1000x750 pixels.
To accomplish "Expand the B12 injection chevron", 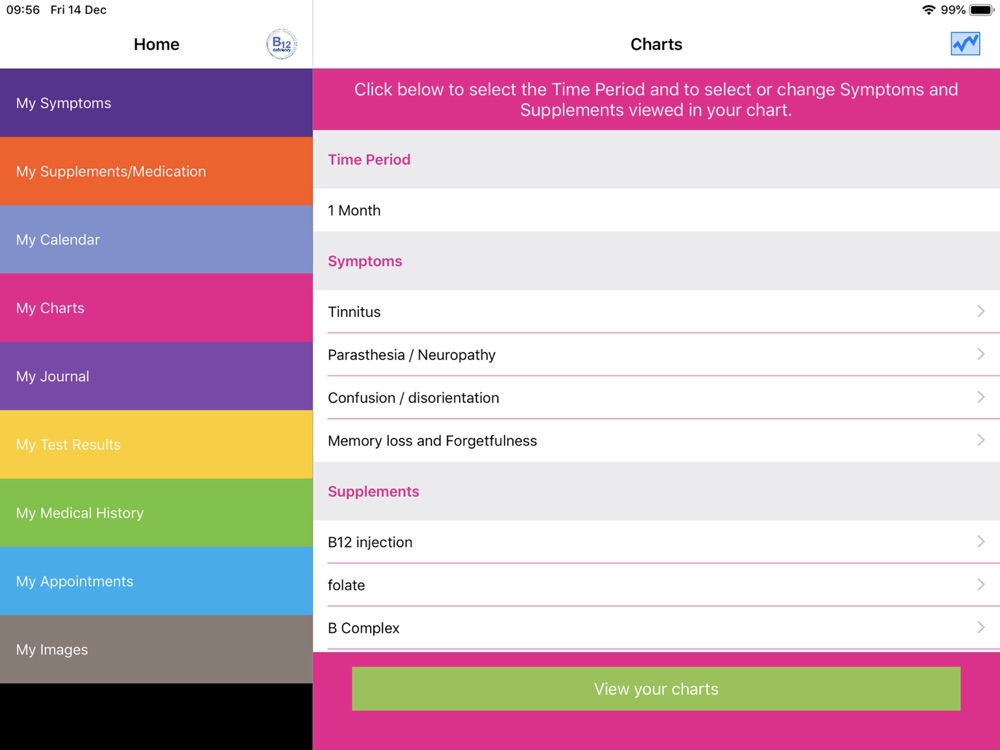I will click(x=981, y=541).
